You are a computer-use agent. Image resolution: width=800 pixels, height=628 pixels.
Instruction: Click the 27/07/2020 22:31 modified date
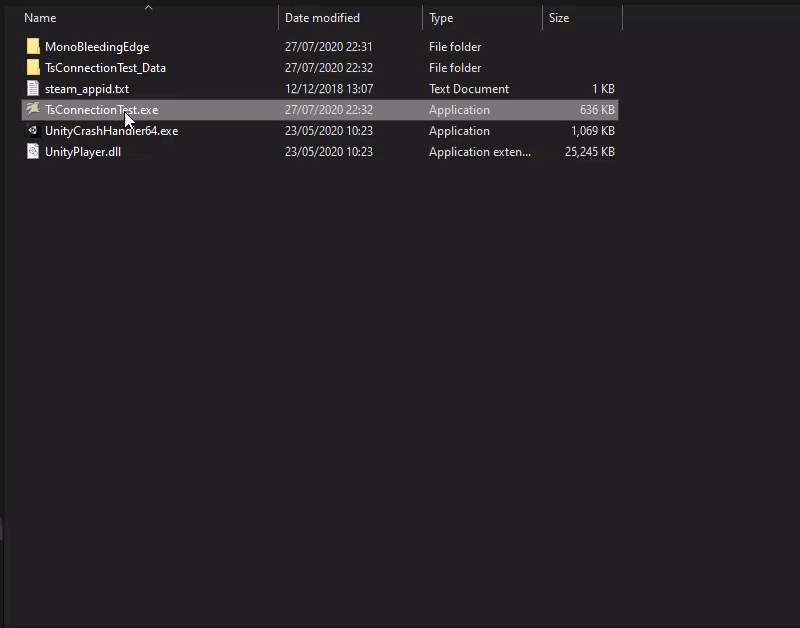tap(329, 47)
